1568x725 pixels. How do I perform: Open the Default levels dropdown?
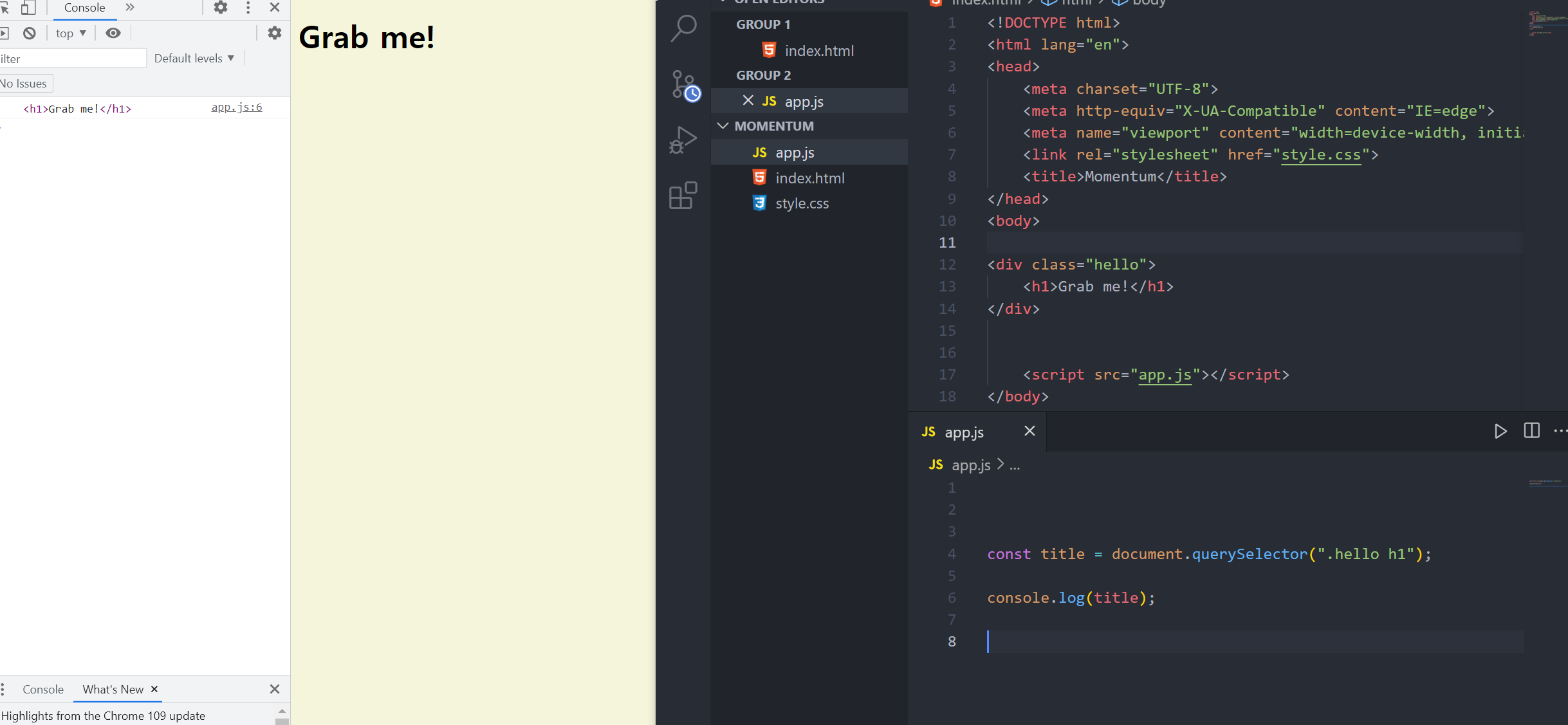[194, 59]
